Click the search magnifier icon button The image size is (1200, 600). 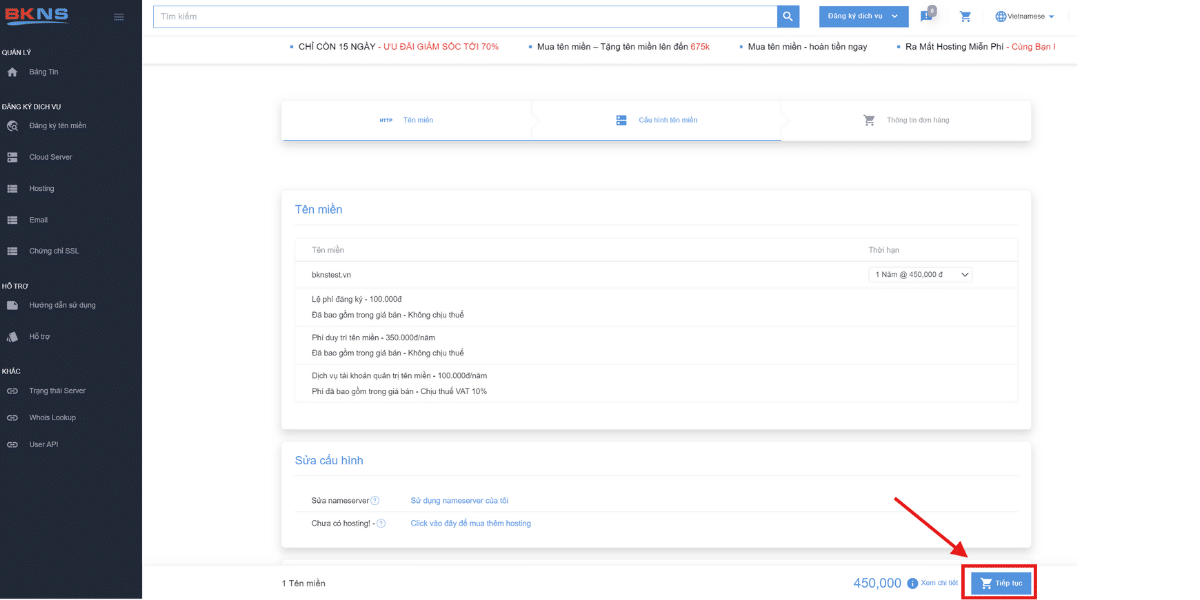pos(788,16)
